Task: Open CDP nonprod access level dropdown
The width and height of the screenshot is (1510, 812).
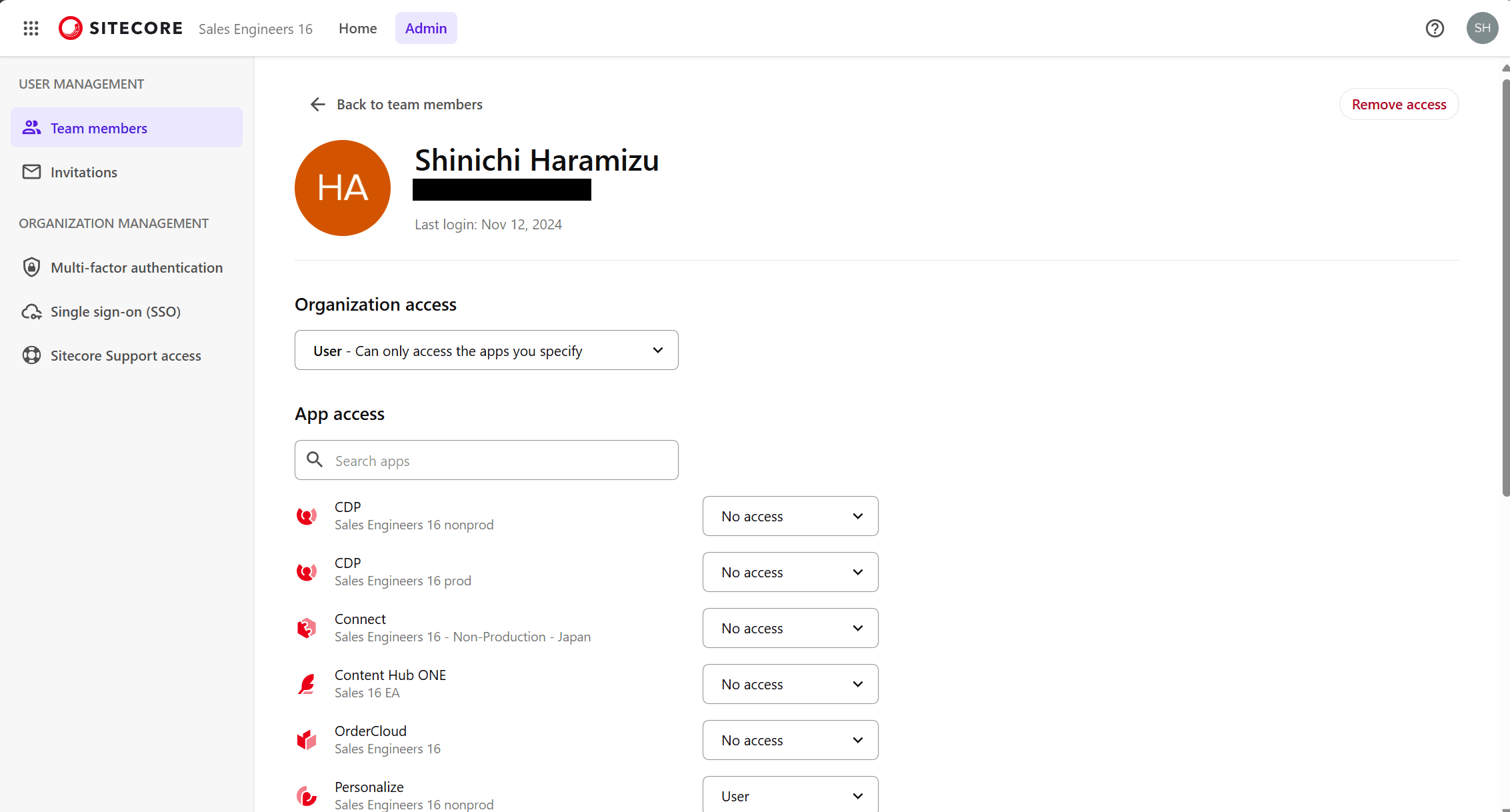Action: click(x=790, y=516)
